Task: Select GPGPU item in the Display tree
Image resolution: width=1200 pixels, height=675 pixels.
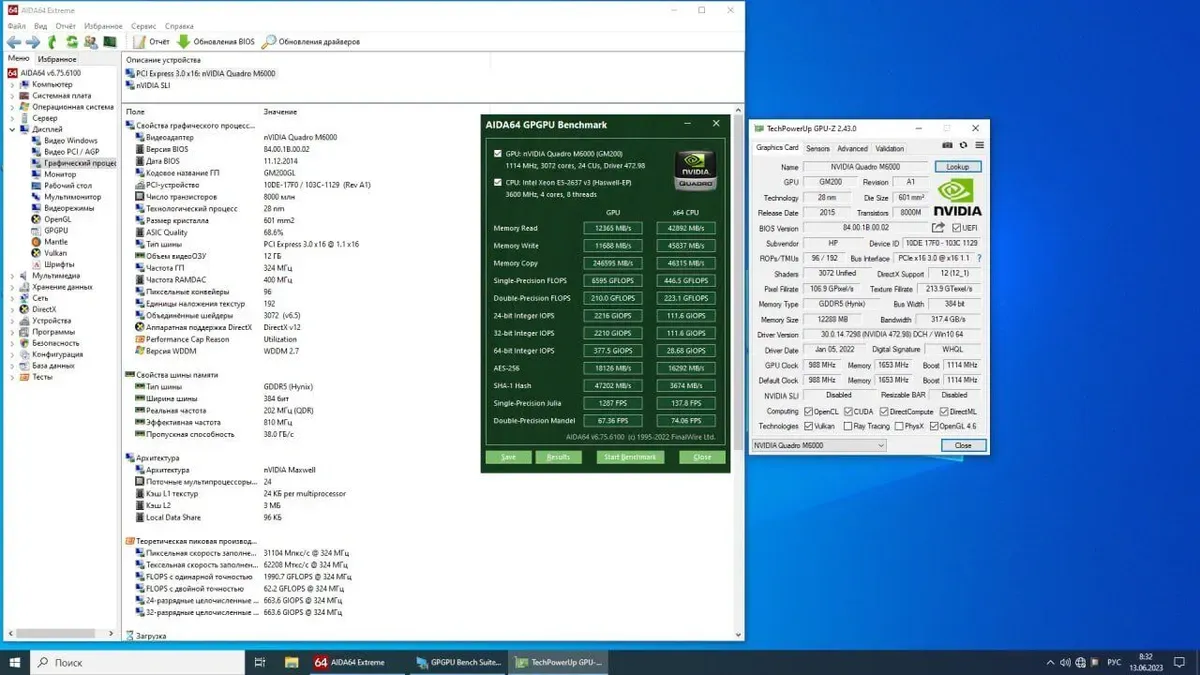Action: 55,230
